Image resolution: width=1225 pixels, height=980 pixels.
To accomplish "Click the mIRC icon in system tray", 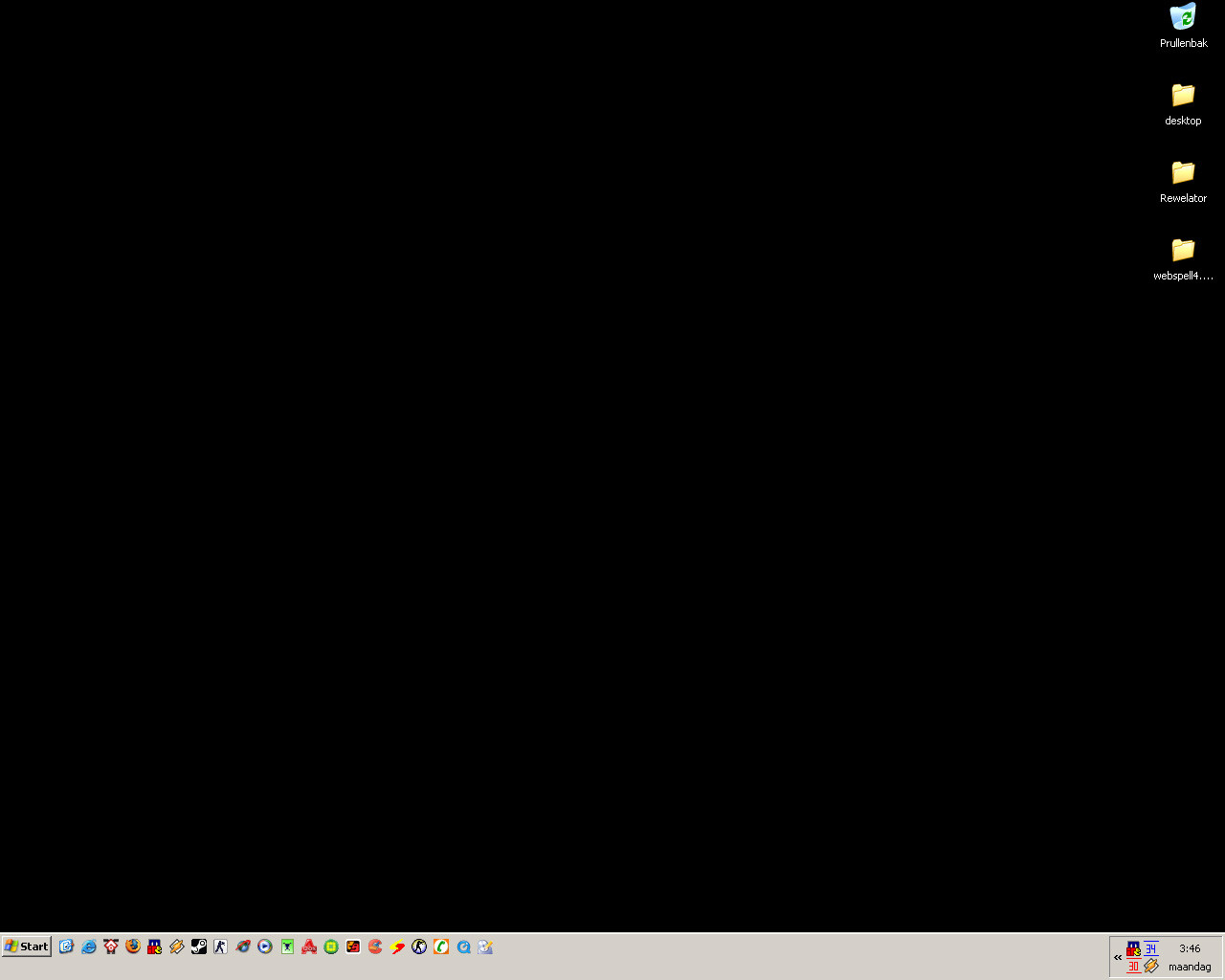I will (x=1134, y=948).
